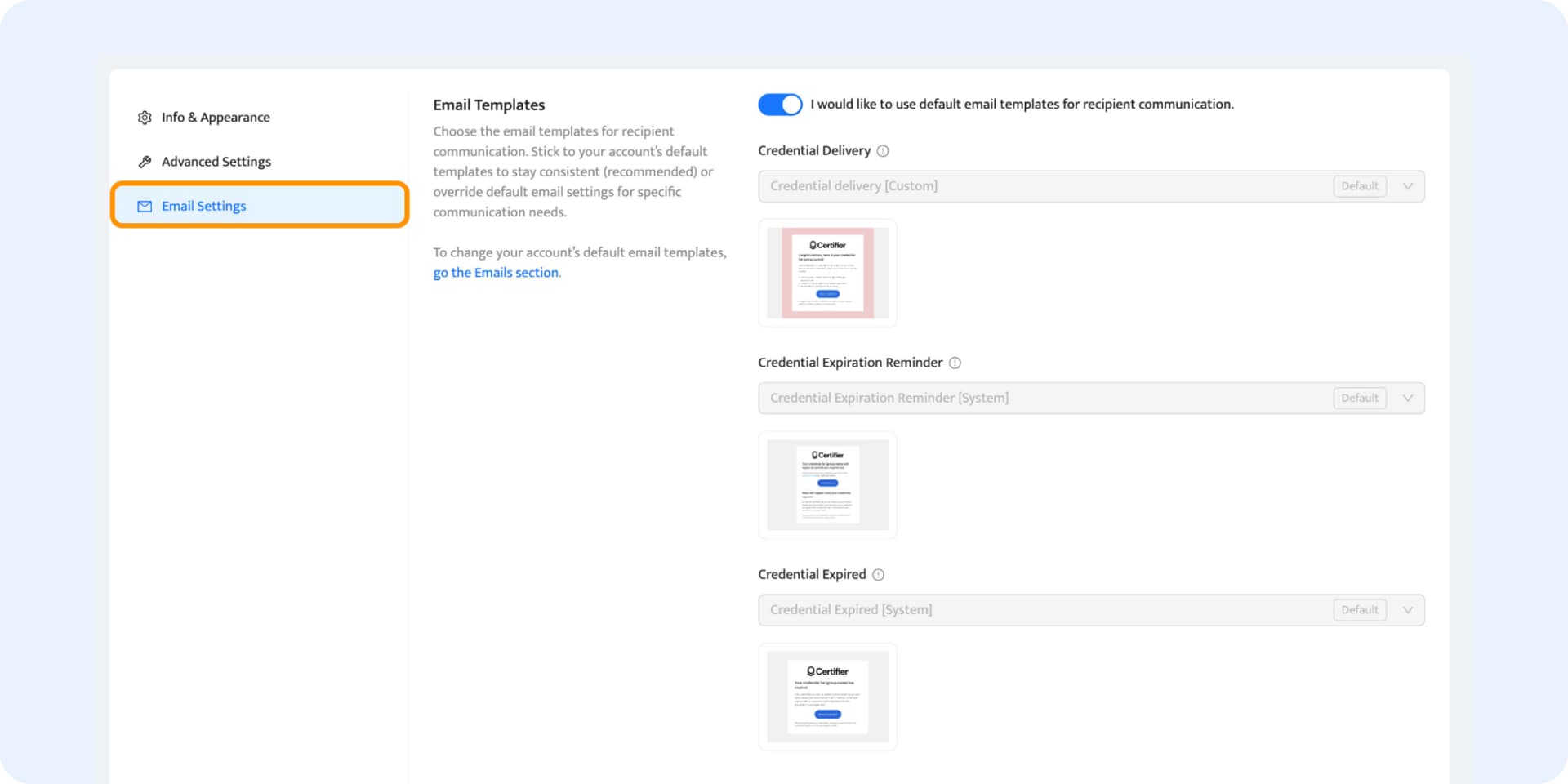1568x784 pixels.
Task: Click the envelope icon beside Email Settings
Action: (x=145, y=207)
